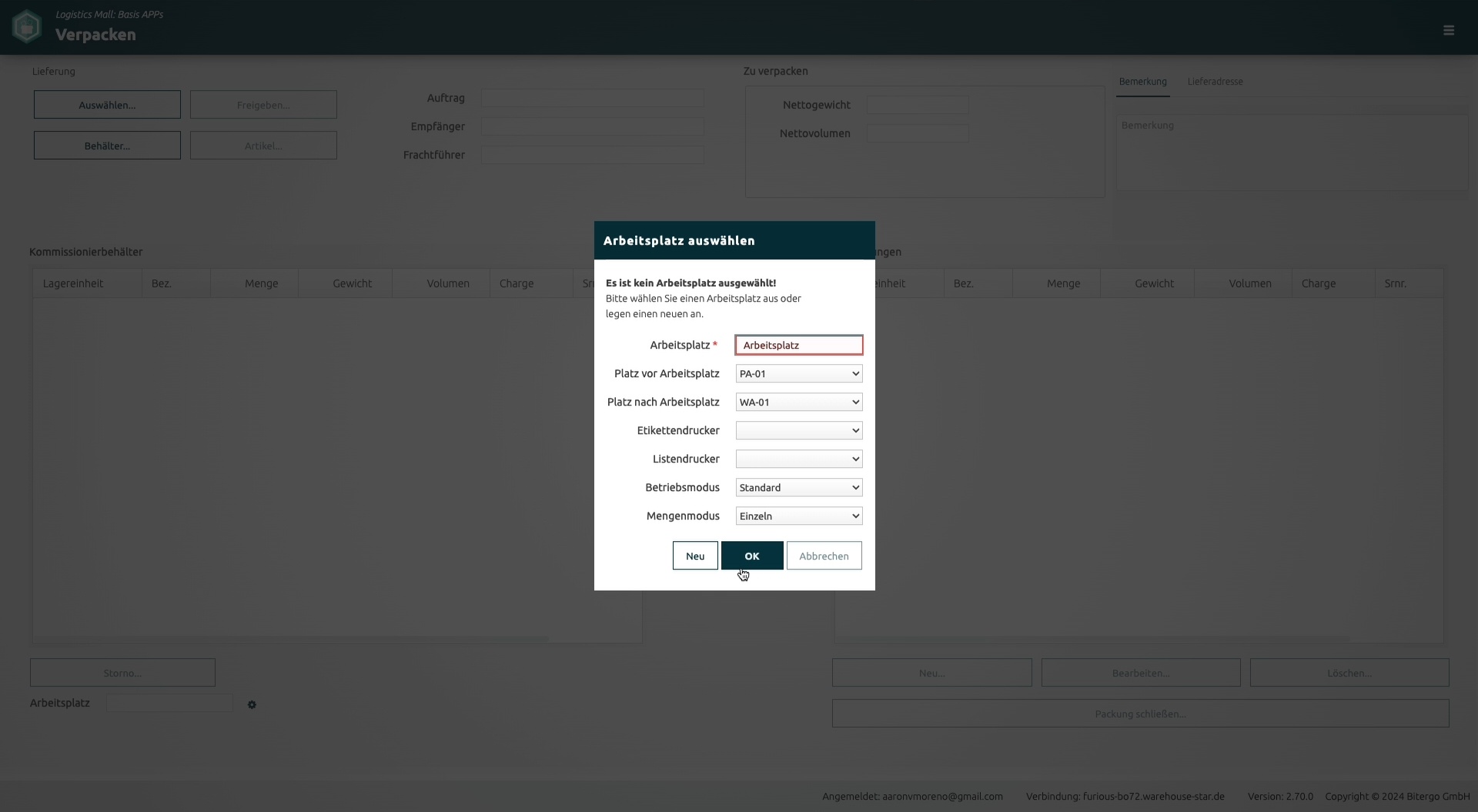Image resolution: width=1478 pixels, height=812 pixels.
Task: Click the Arbeitsplatz text field in dialog
Action: (x=799, y=345)
